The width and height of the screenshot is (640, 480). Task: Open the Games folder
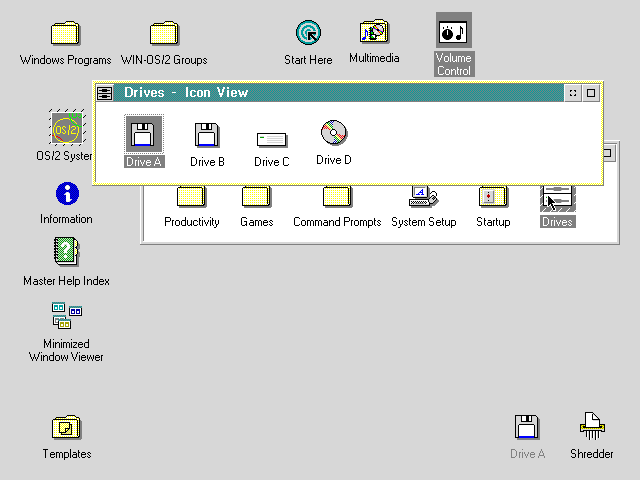256,196
